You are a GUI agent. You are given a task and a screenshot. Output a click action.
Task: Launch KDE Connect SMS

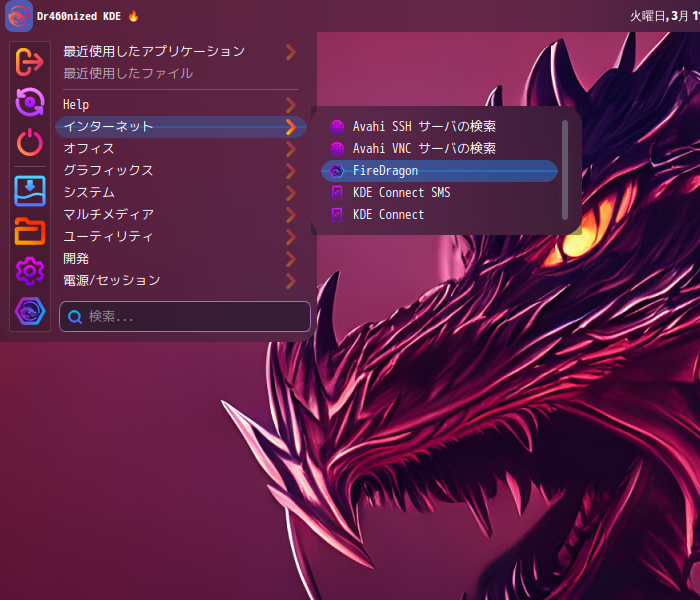[439, 193]
